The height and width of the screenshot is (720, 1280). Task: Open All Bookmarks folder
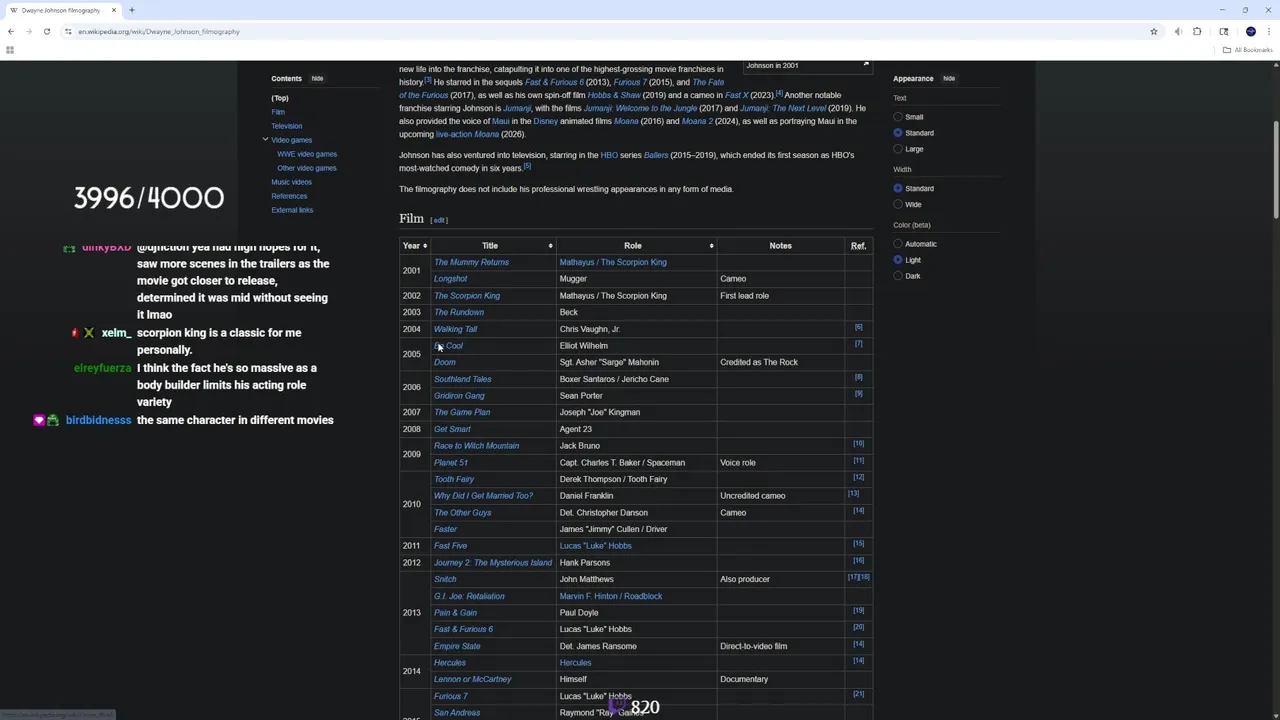coord(1247,50)
